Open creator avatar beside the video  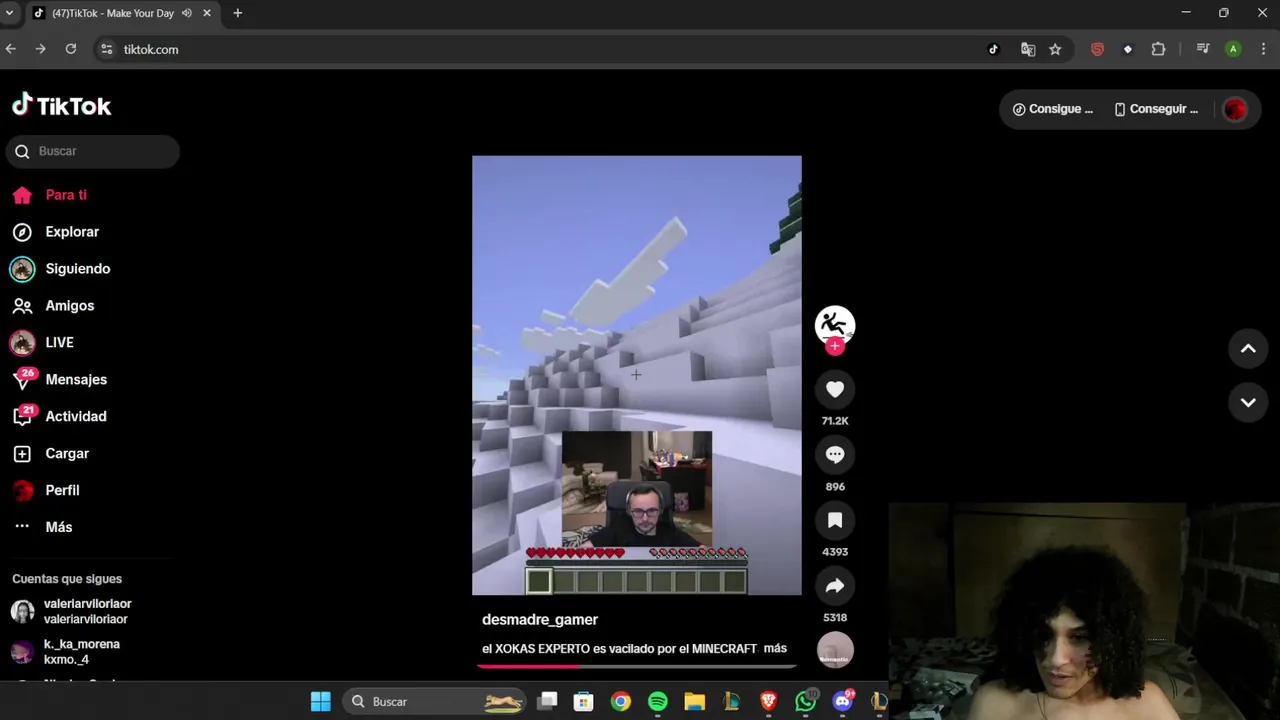(835, 324)
